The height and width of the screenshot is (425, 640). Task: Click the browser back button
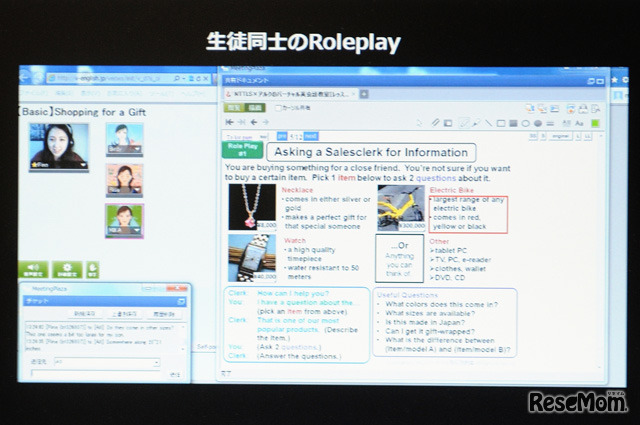point(24,77)
